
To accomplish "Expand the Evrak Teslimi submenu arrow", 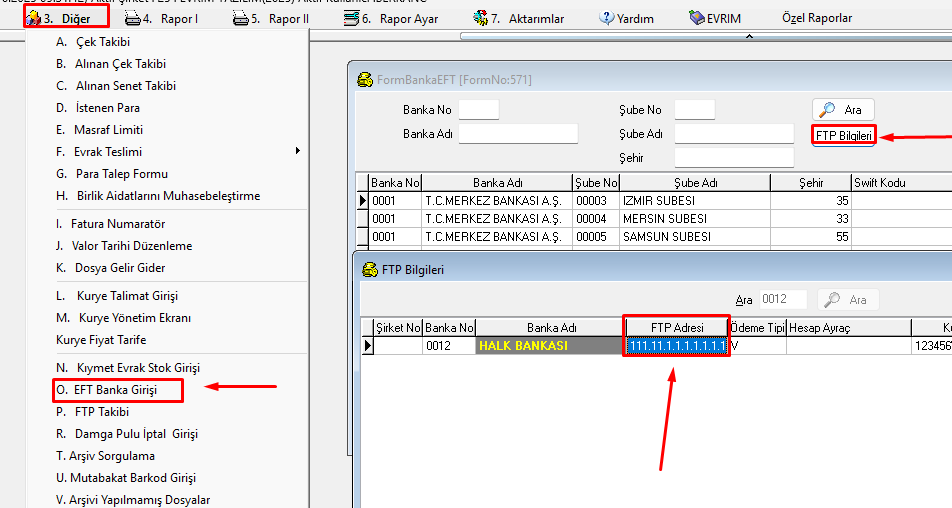I will coord(297,152).
